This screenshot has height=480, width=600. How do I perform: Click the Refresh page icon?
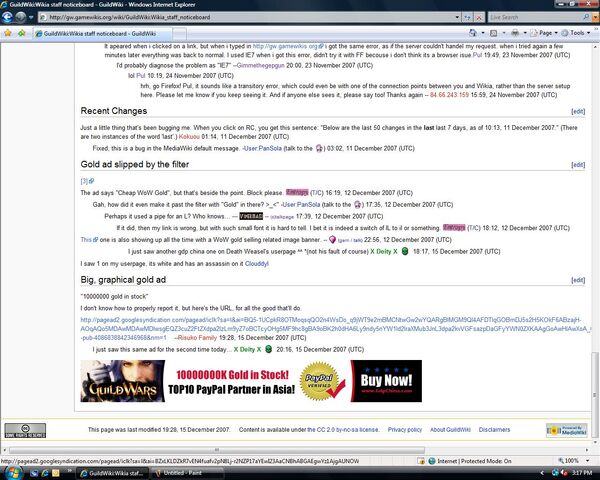click(x=467, y=17)
